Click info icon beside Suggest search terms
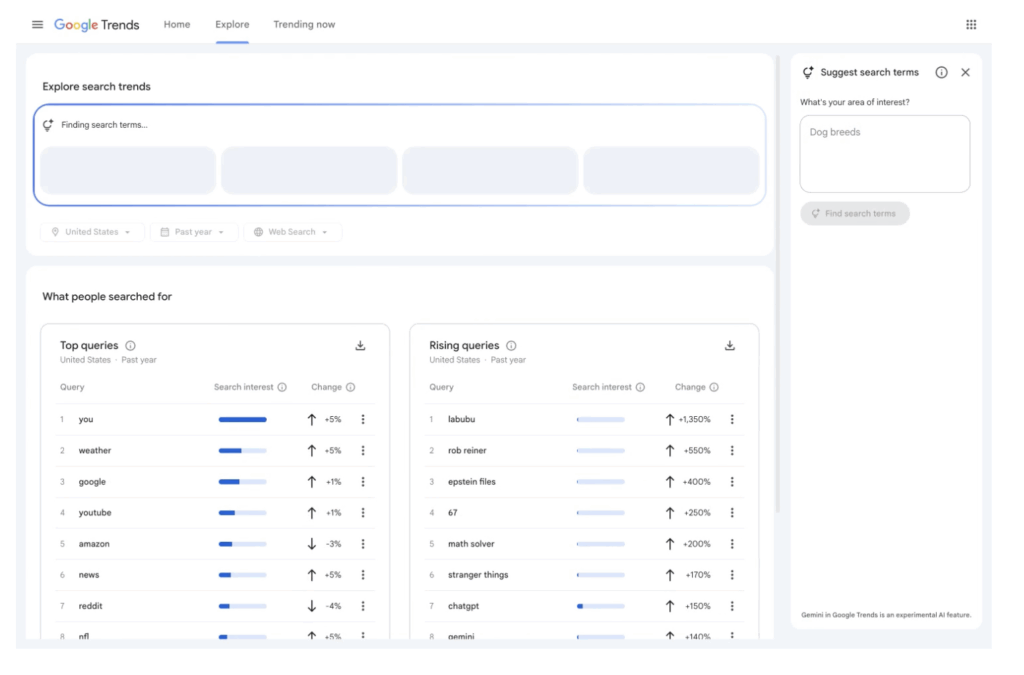1024x675 pixels. tap(941, 72)
